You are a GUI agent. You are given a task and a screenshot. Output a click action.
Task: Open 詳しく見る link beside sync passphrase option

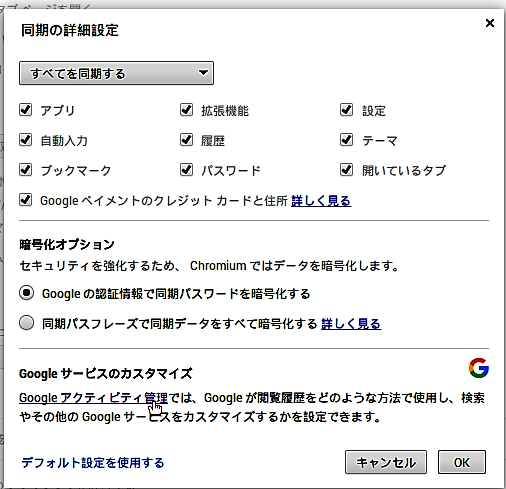coord(351,324)
